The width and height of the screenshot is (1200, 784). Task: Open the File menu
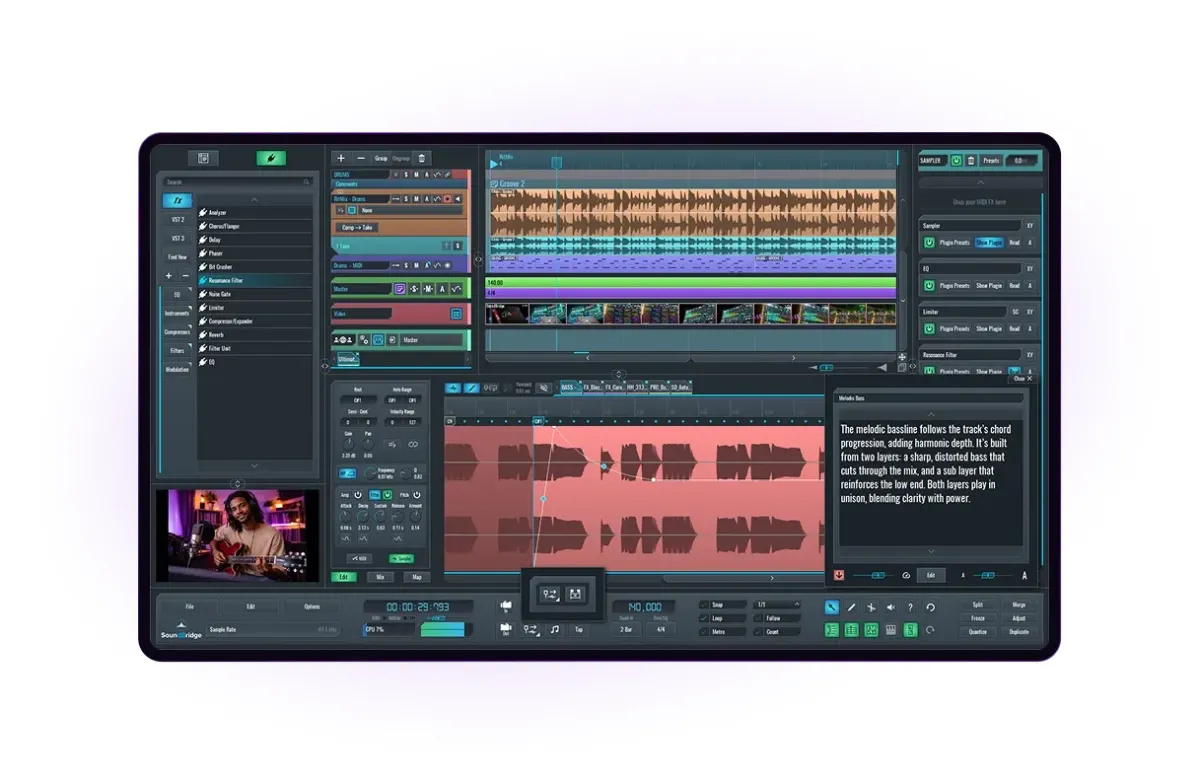[189, 607]
